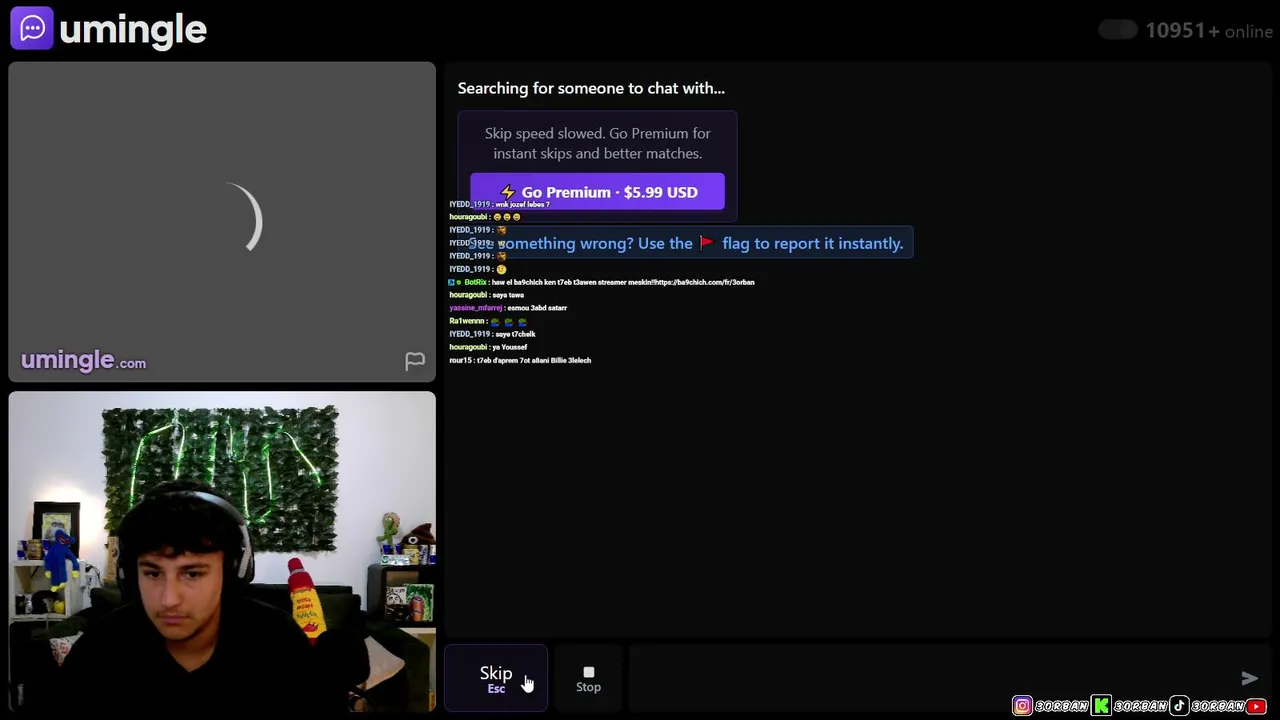This screenshot has height=720, width=1280.
Task: Click the loading stranger video panel
Action: click(x=222, y=222)
